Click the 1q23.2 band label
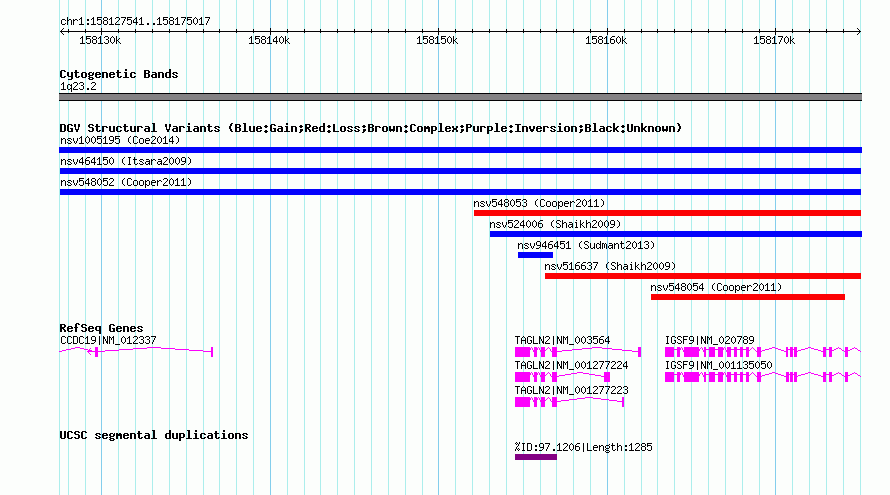Image resolution: width=890 pixels, height=495 pixels. (x=78, y=86)
